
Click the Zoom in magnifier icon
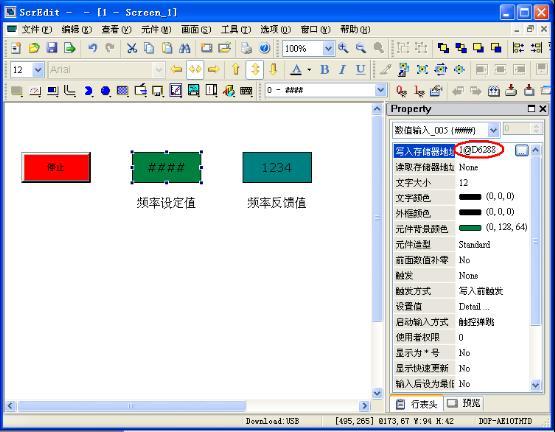pos(343,48)
